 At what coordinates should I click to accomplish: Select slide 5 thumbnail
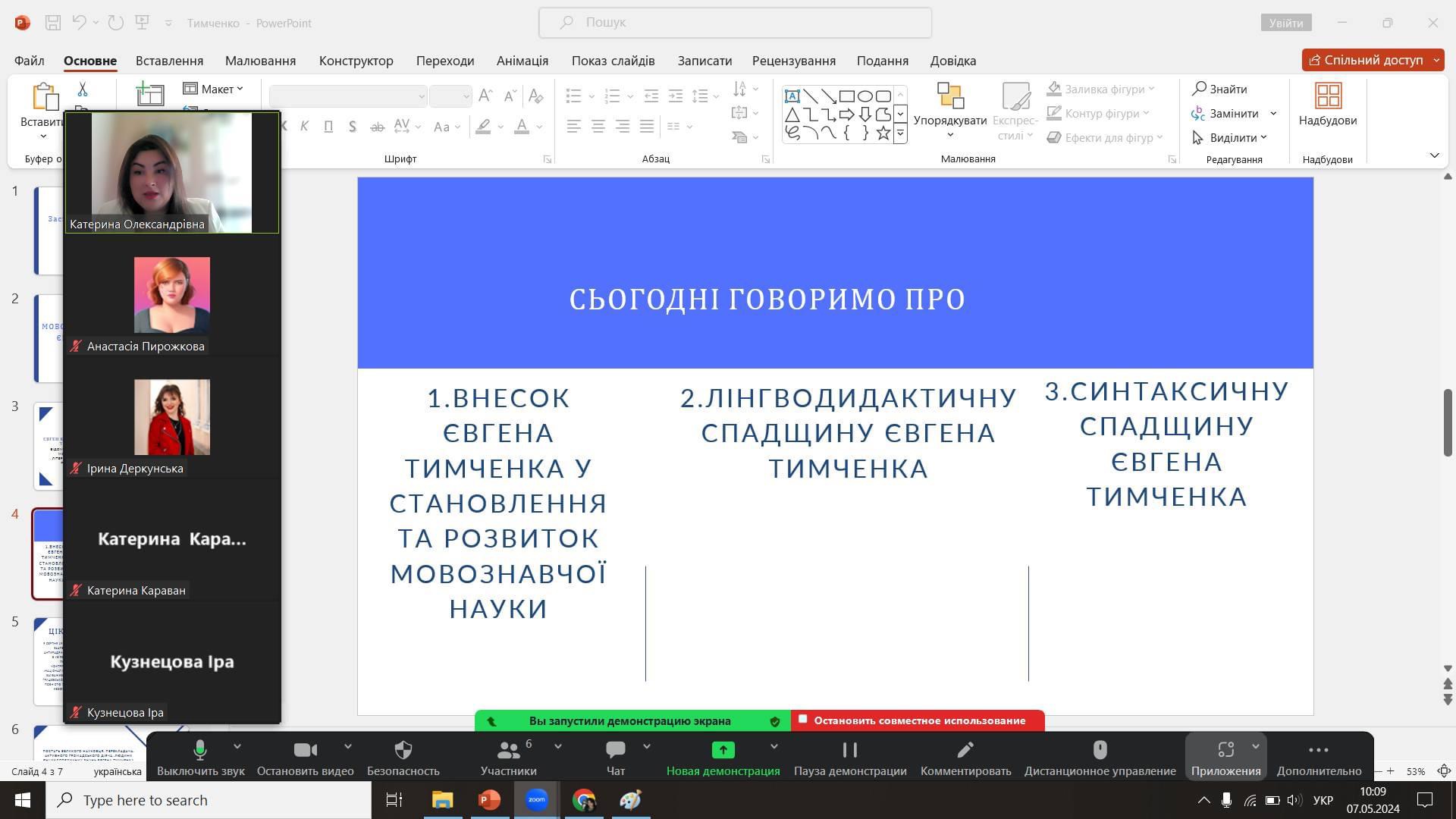pos(49,661)
